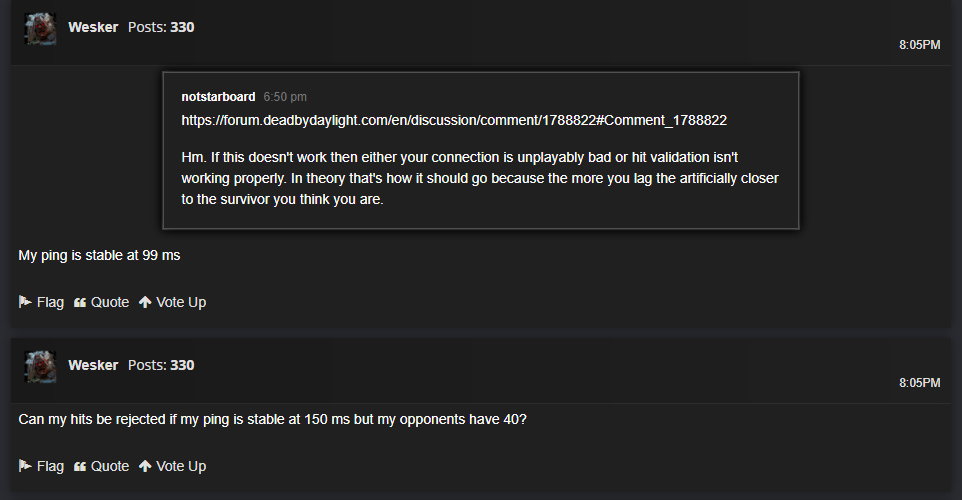Click the 6:50 pm timestamp in quote
This screenshot has width=962, height=500.
(285, 97)
